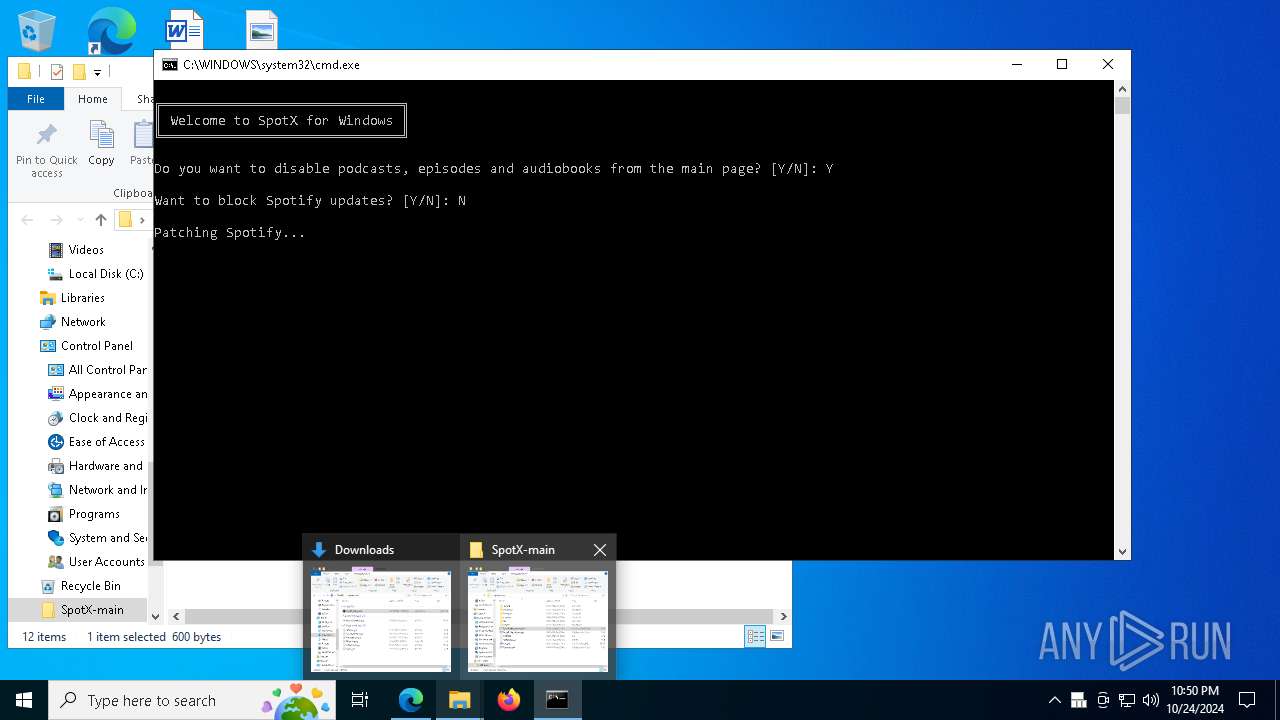
Task: Open the File menu in Explorer
Action: tap(36, 99)
